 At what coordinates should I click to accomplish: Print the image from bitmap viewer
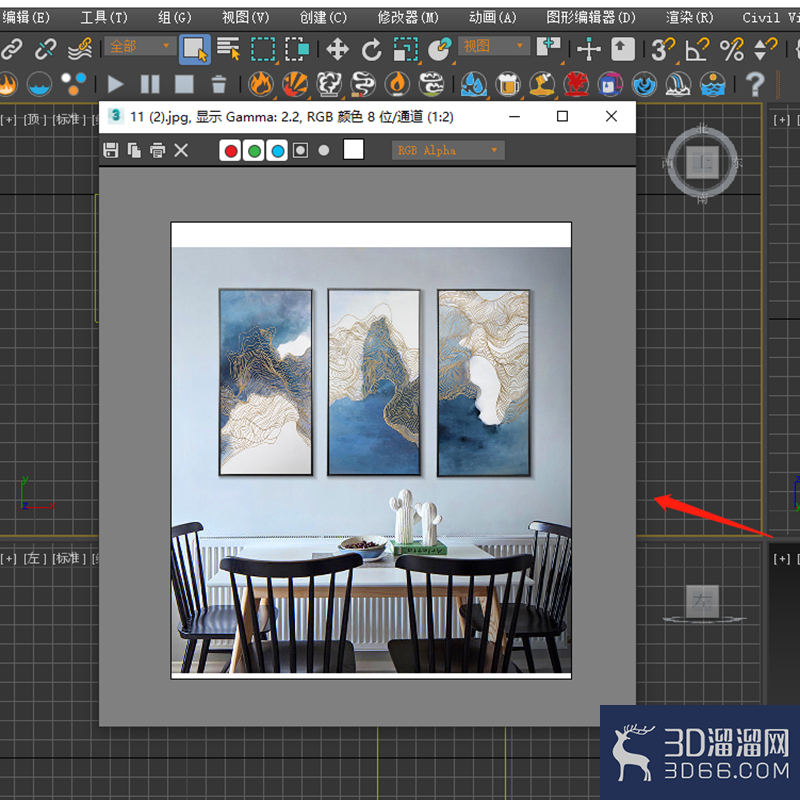158,151
